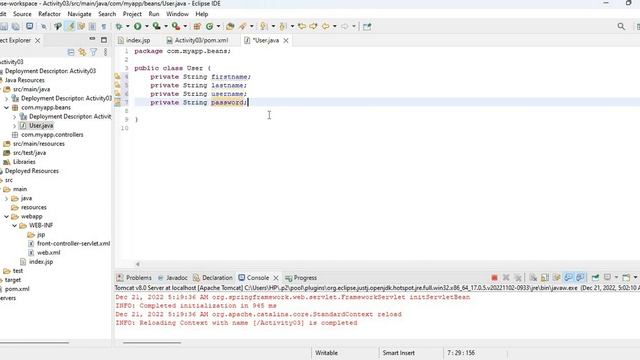Toggle Scroll Lock in console toolbar
Viewport: 640px width, 360px height.
(545, 278)
